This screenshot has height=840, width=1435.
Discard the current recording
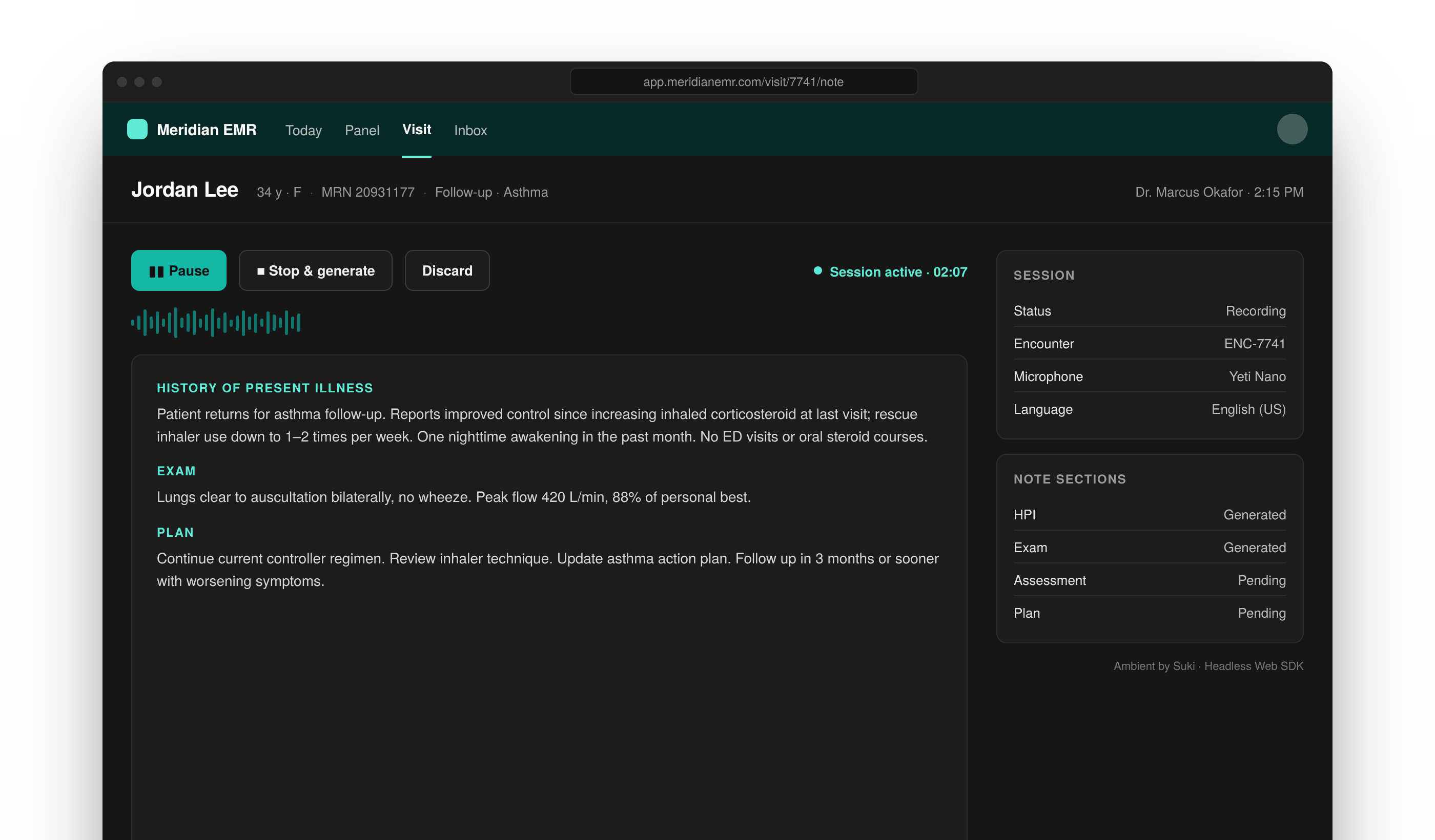(x=447, y=270)
